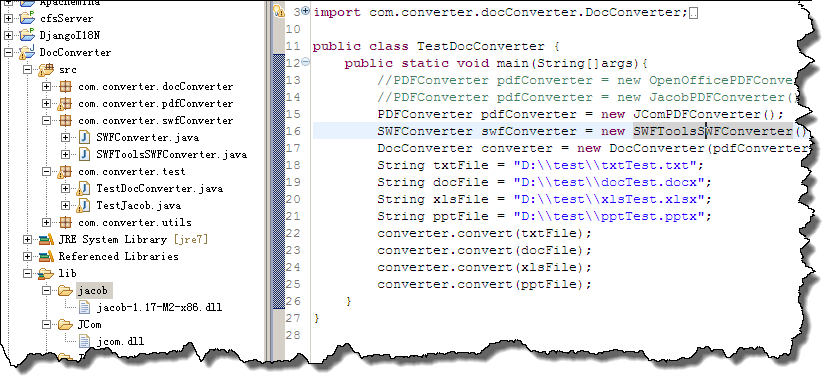Click the JRE System Library icon
The image size is (839, 387).
(x=46, y=239)
